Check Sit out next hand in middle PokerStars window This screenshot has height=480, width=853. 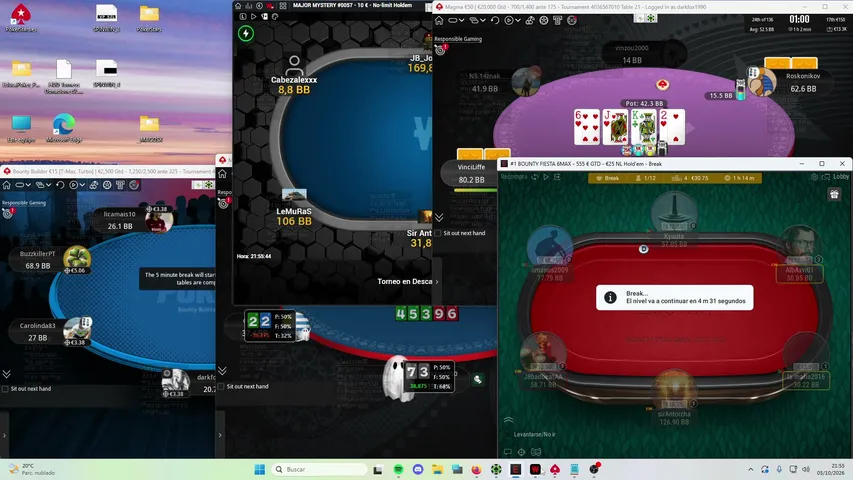pyautogui.click(x=221, y=386)
